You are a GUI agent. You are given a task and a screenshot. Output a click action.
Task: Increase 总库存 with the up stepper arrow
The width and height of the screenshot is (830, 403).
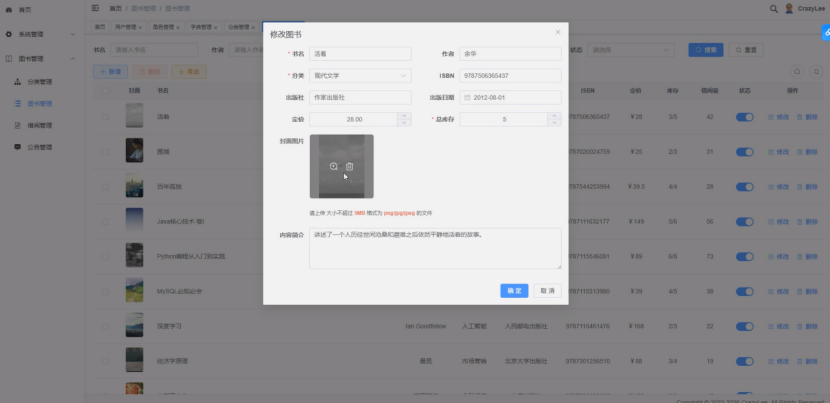[x=554, y=116]
